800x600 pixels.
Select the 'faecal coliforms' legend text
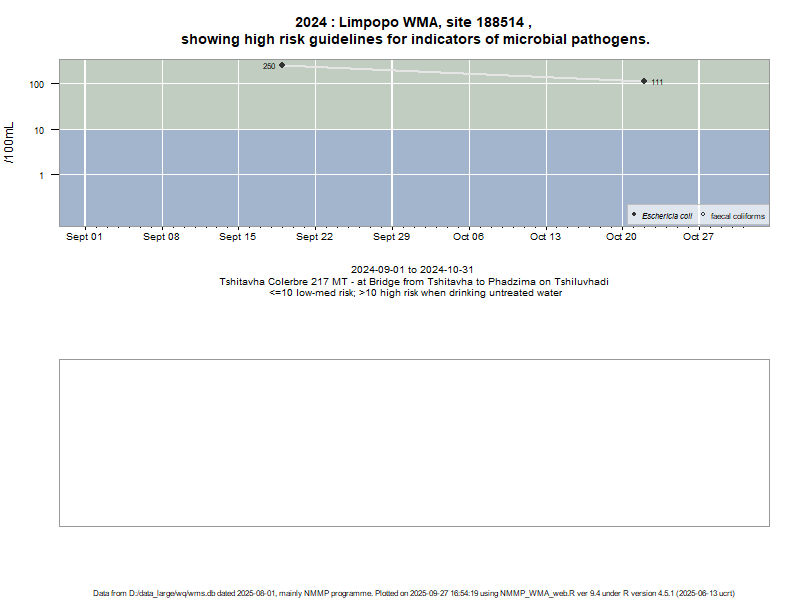(737, 216)
